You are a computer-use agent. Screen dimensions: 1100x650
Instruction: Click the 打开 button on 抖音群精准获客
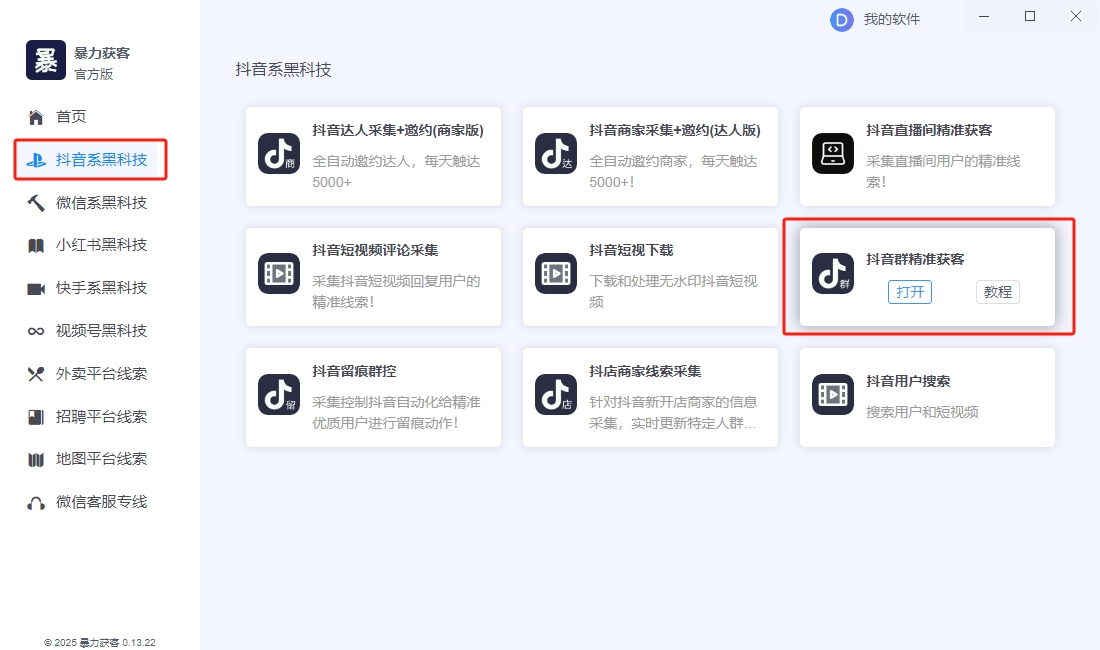coord(909,292)
